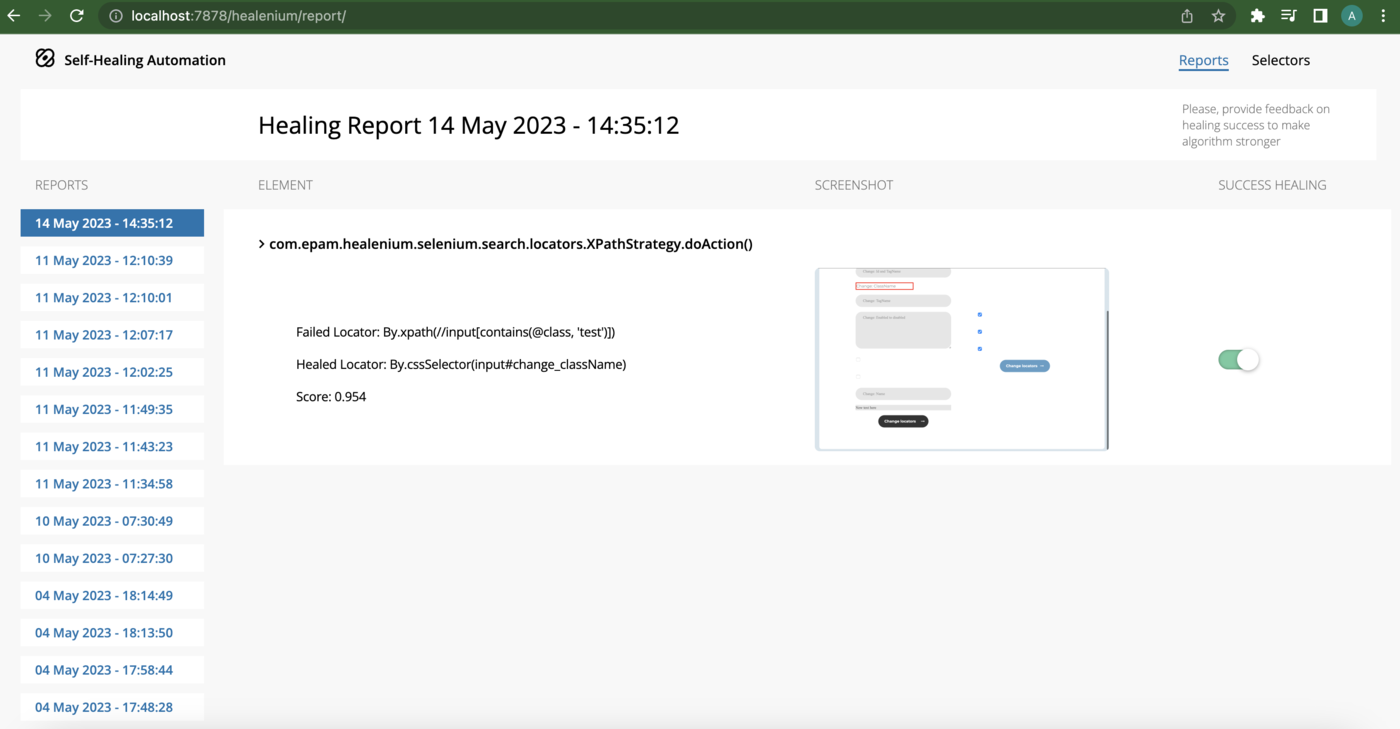Open the Self-Healing Automation logo icon
1400x729 pixels.
click(x=44, y=58)
